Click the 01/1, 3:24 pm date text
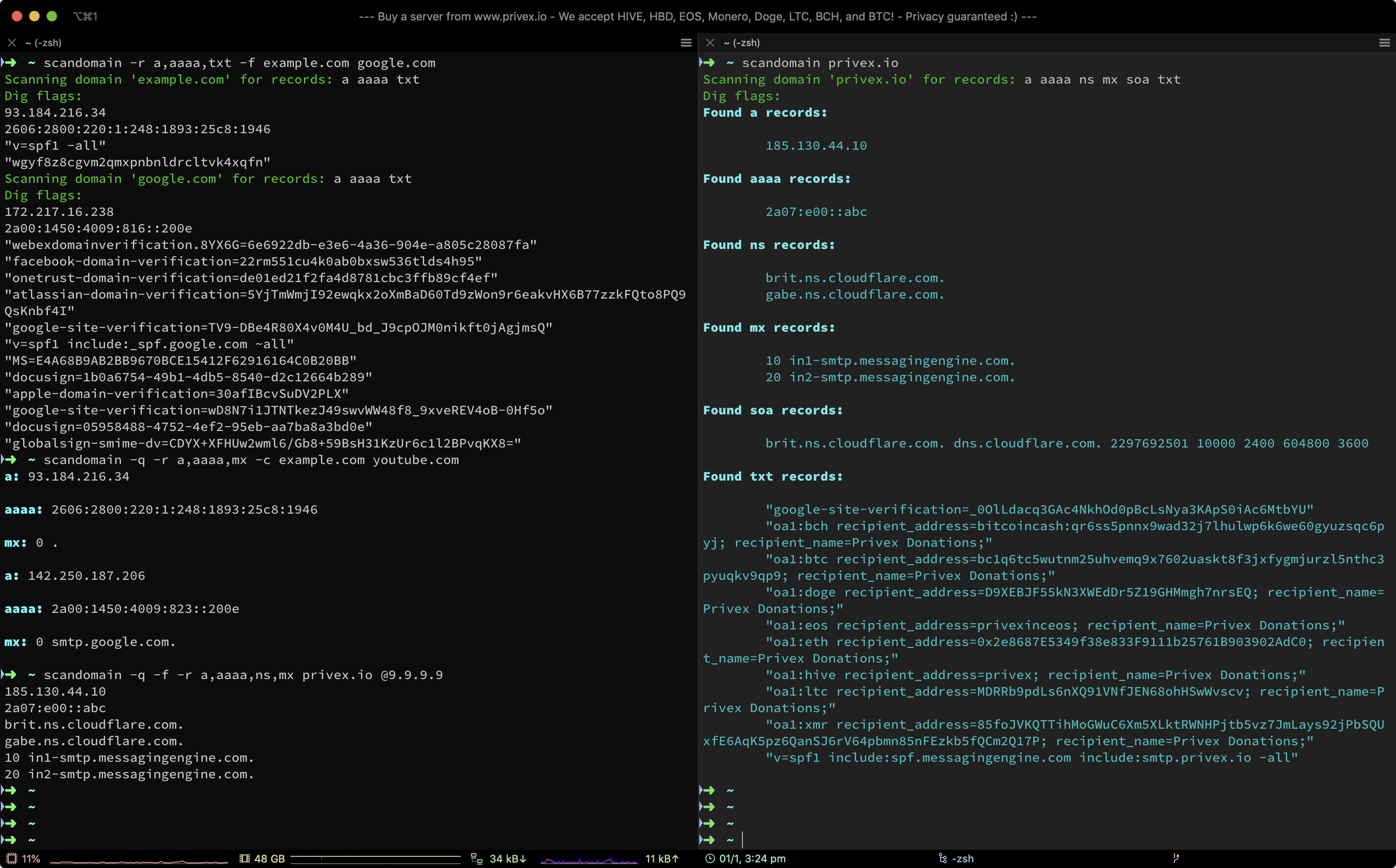The width and height of the screenshot is (1396, 868). tap(752, 859)
